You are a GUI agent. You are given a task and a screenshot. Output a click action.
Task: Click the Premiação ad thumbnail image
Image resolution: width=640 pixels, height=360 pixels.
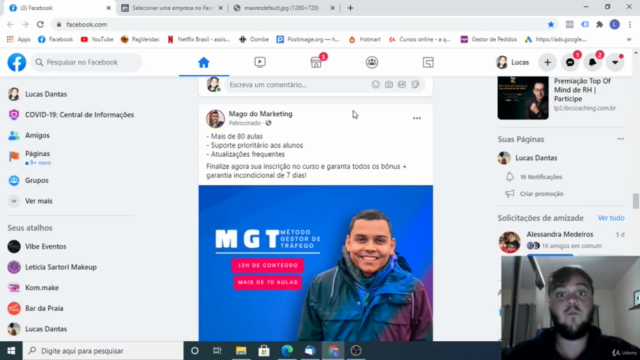pos(523,98)
